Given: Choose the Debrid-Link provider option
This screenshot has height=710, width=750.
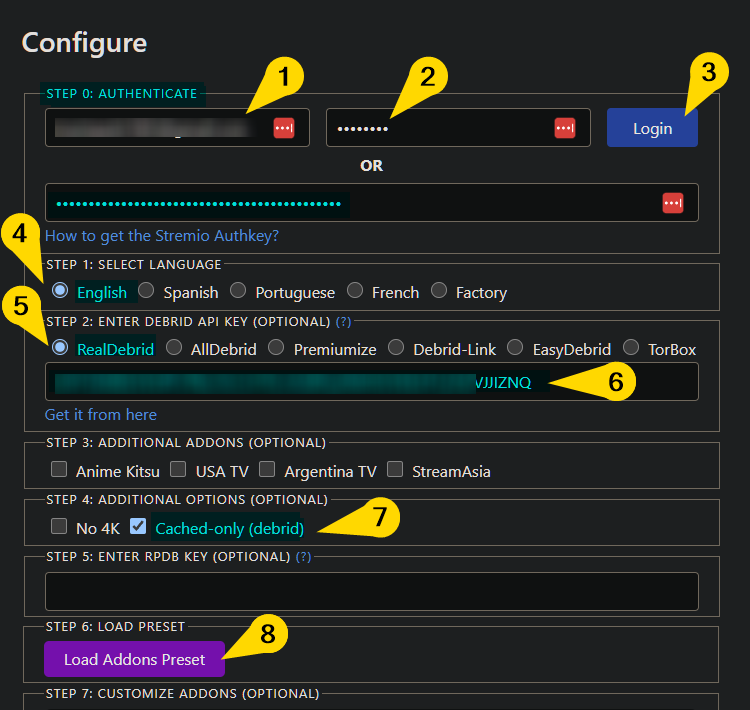Looking at the screenshot, I should pyautogui.click(x=396, y=347).
